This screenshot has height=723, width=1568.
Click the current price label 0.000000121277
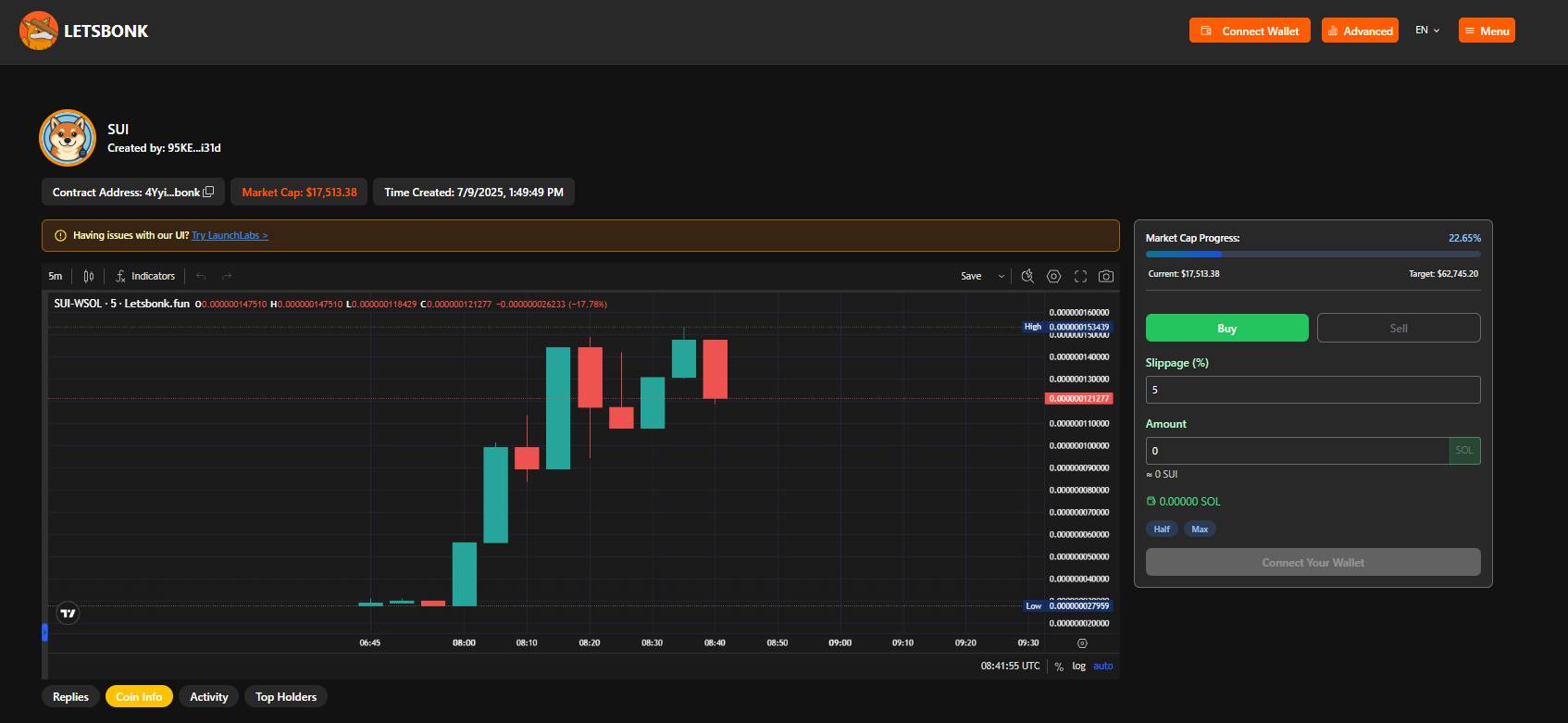[1078, 398]
